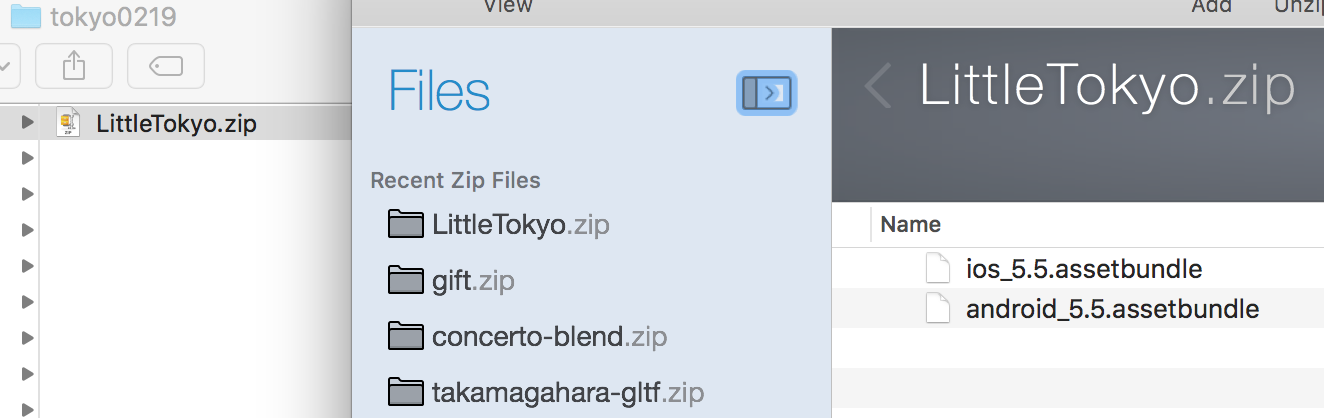
Task: Click the ios_5.5.assetbundle file icon
Action: pos(937,269)
